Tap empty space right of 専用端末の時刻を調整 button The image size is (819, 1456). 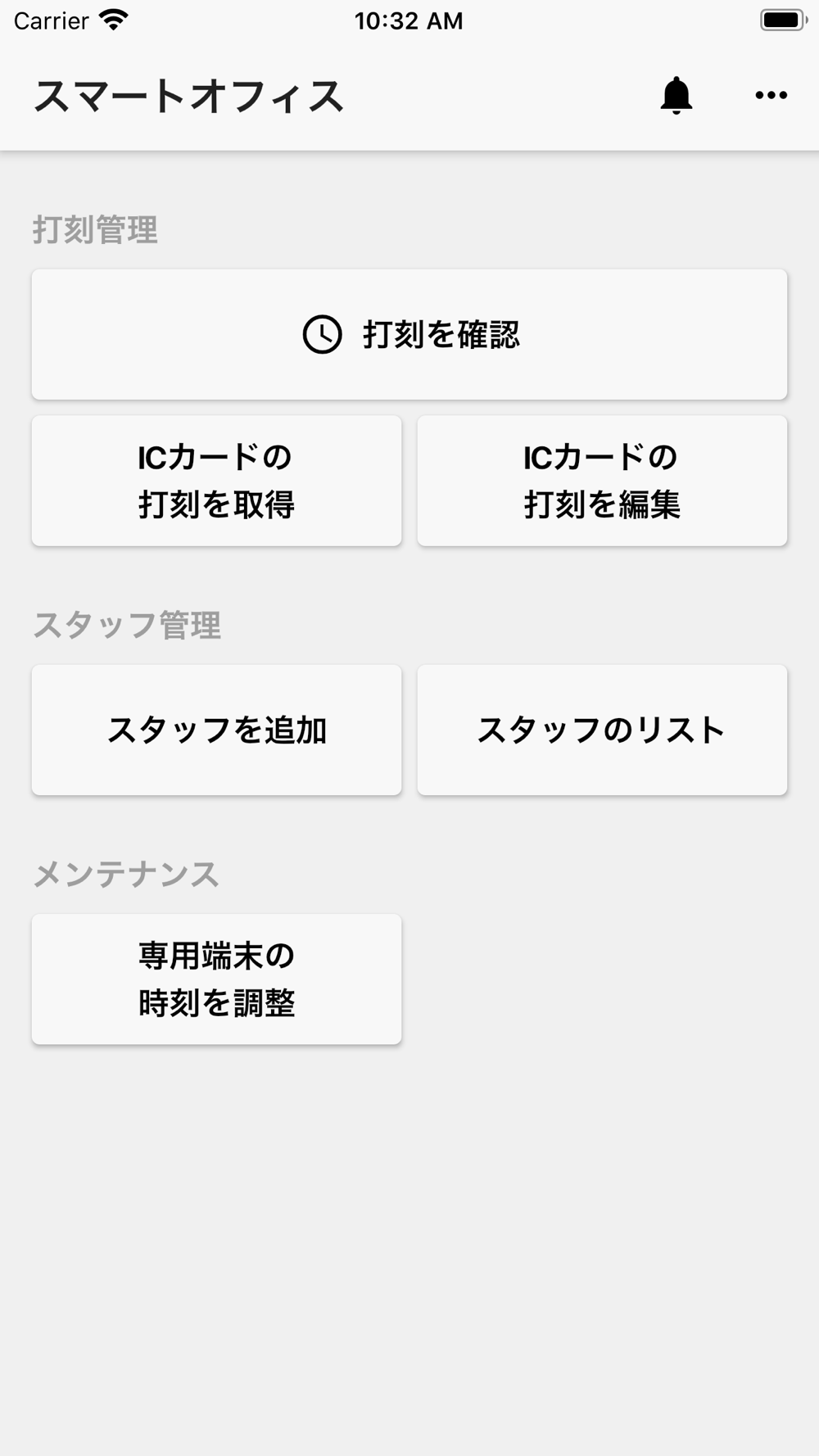click(602, 979)
